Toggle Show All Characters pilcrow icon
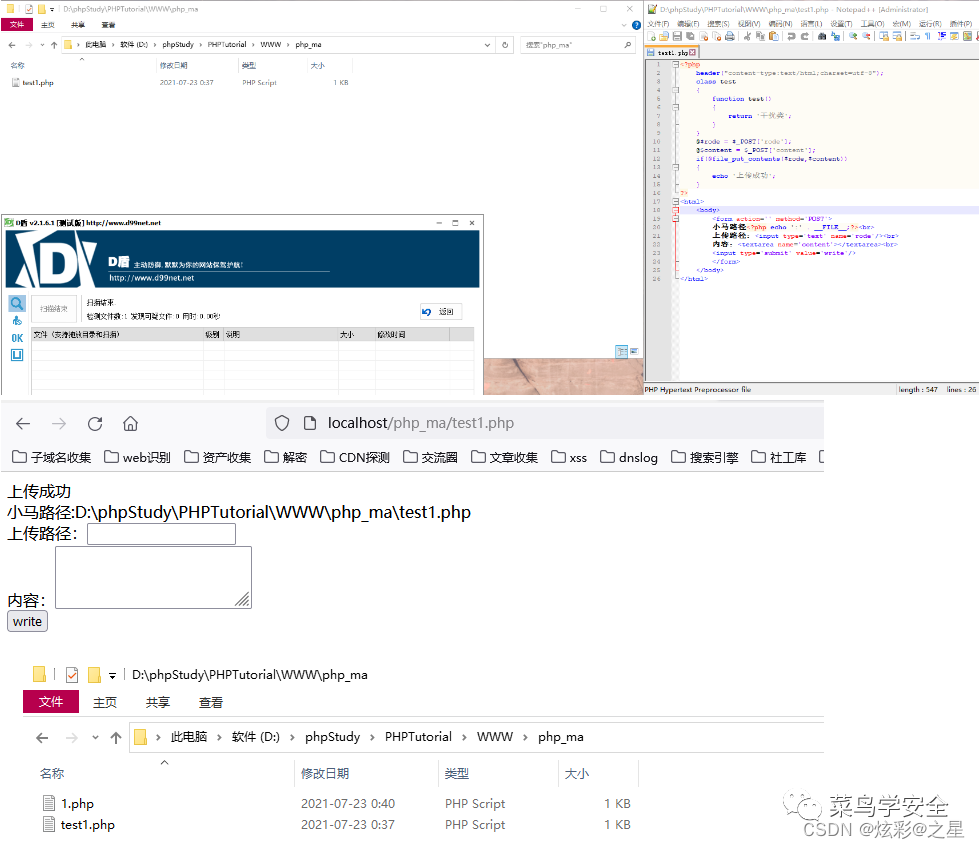Image resolution: width=980 pixels, height=849 pixels. click(928, 36)
